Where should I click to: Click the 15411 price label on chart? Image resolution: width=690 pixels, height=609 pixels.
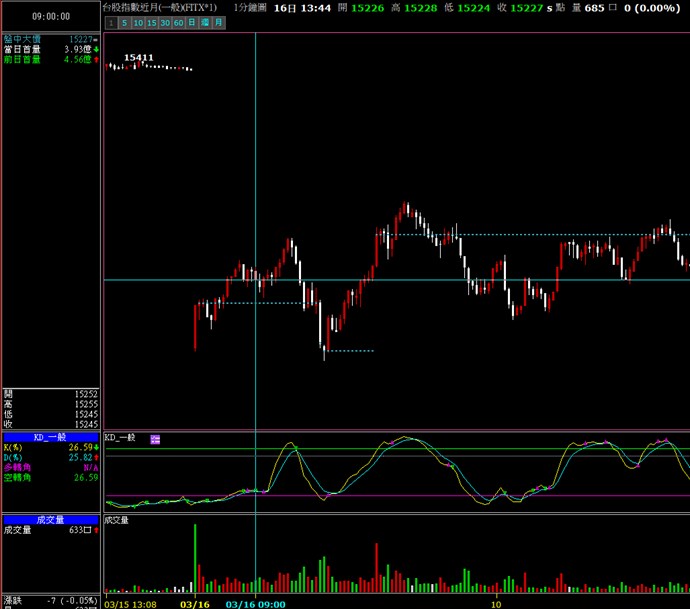tap(139, 58)
